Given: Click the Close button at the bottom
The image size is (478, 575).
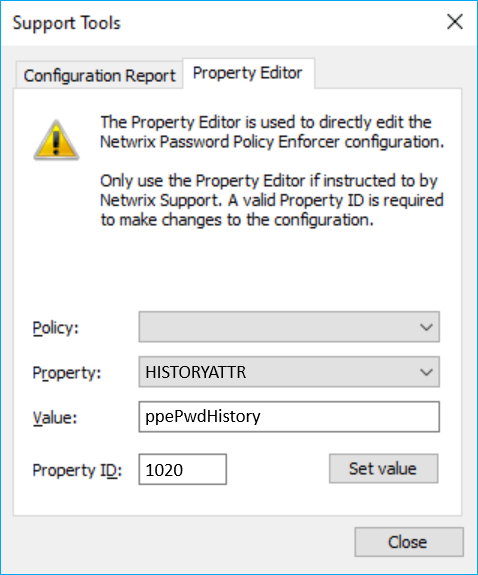Looking at the screenshot, I should tap(409, 542).
